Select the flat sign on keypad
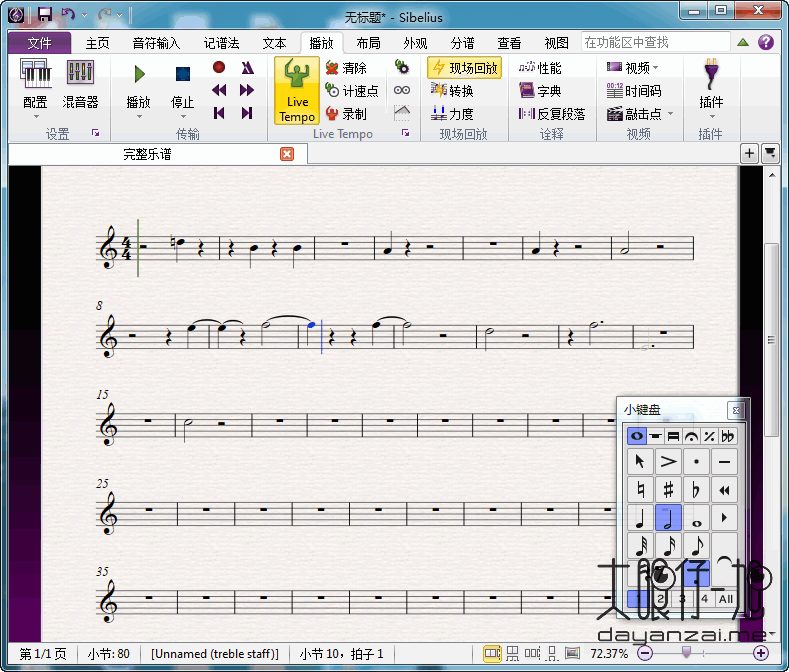This screenshot has width=789, height=672. click(x=696, y=489)
